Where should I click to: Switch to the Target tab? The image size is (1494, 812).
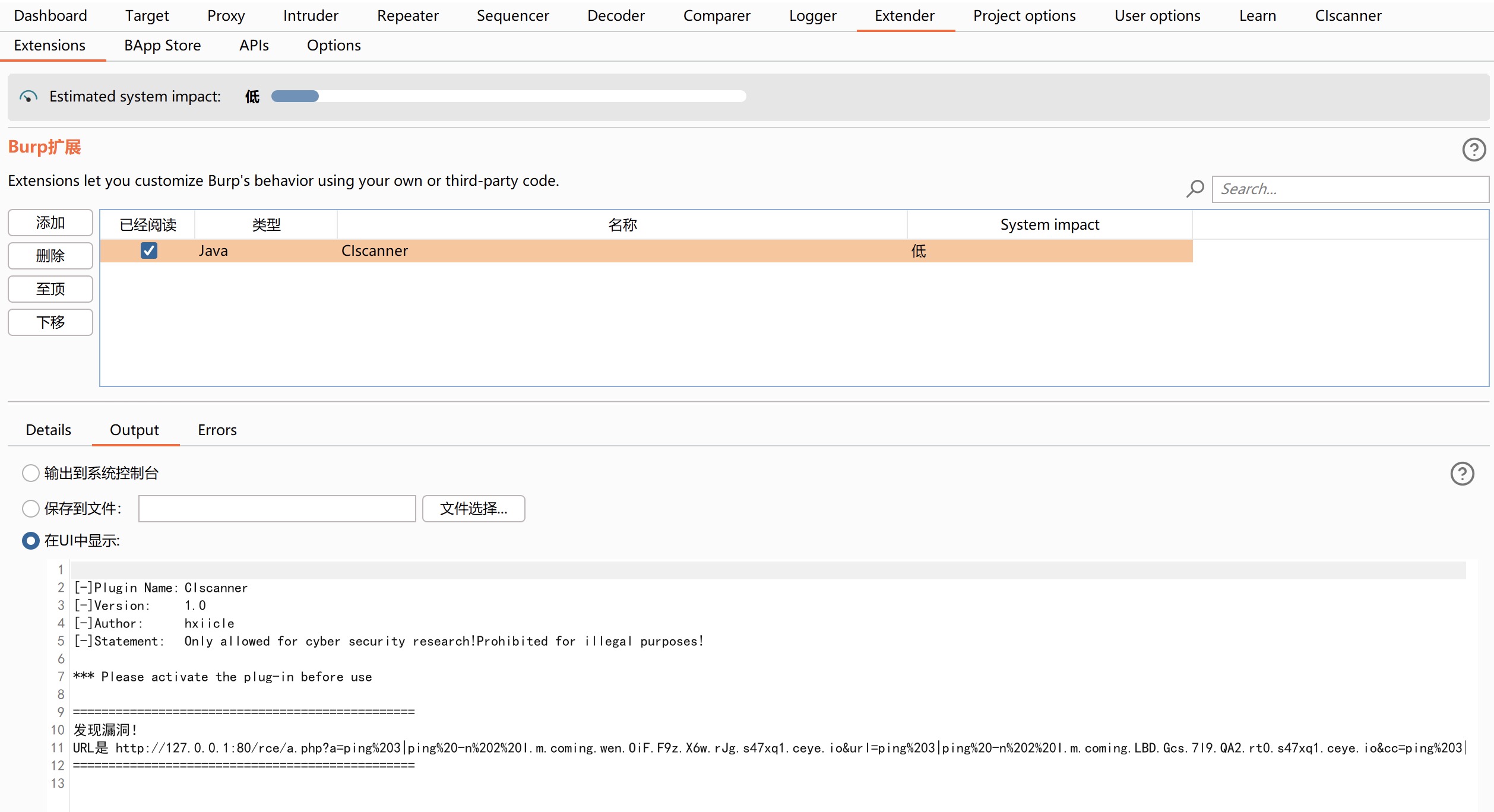pos(147,15)
